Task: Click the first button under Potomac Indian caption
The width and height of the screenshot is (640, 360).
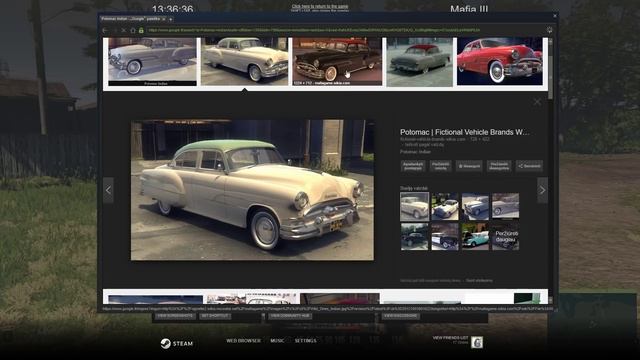Action: 413,166
